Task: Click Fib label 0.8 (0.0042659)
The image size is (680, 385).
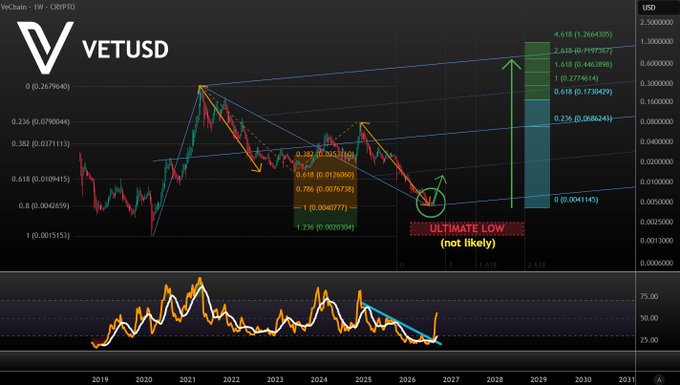Action: (x=43, y=206)
